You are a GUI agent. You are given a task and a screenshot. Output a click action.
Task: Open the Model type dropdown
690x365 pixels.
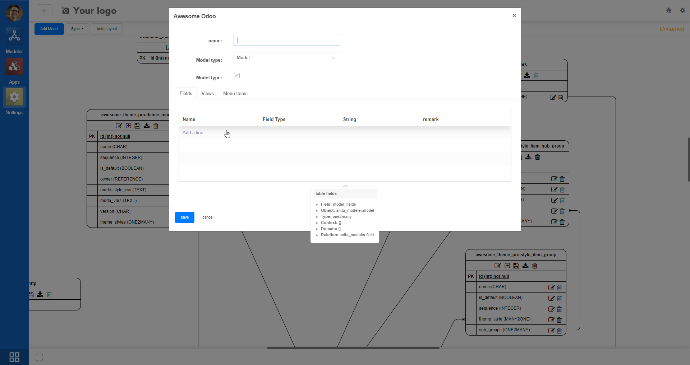pyautogui.click(x=286, y=58)
